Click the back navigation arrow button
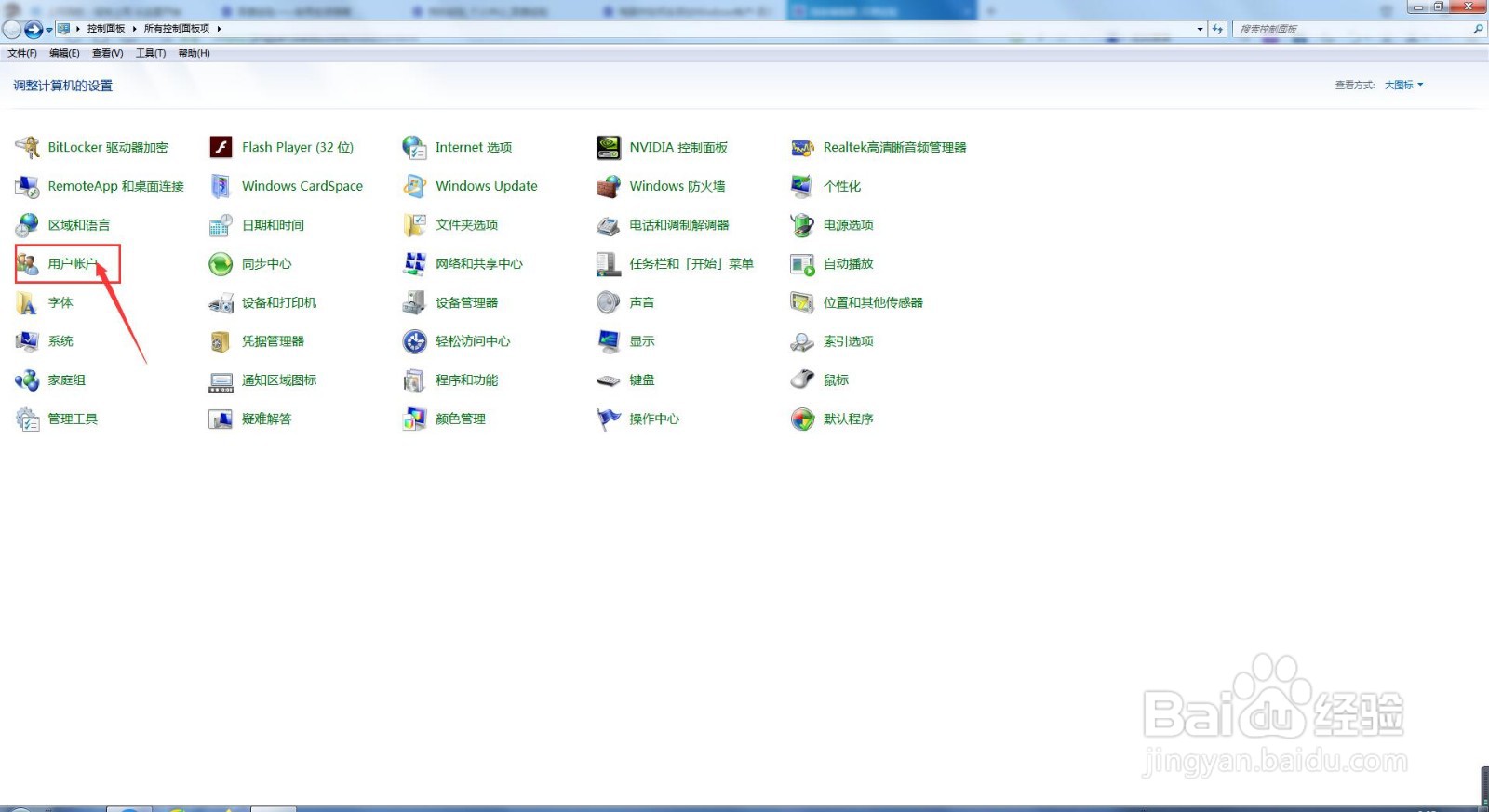The image size is (1489, 812). pyautogui.click(x=12, y=29)
